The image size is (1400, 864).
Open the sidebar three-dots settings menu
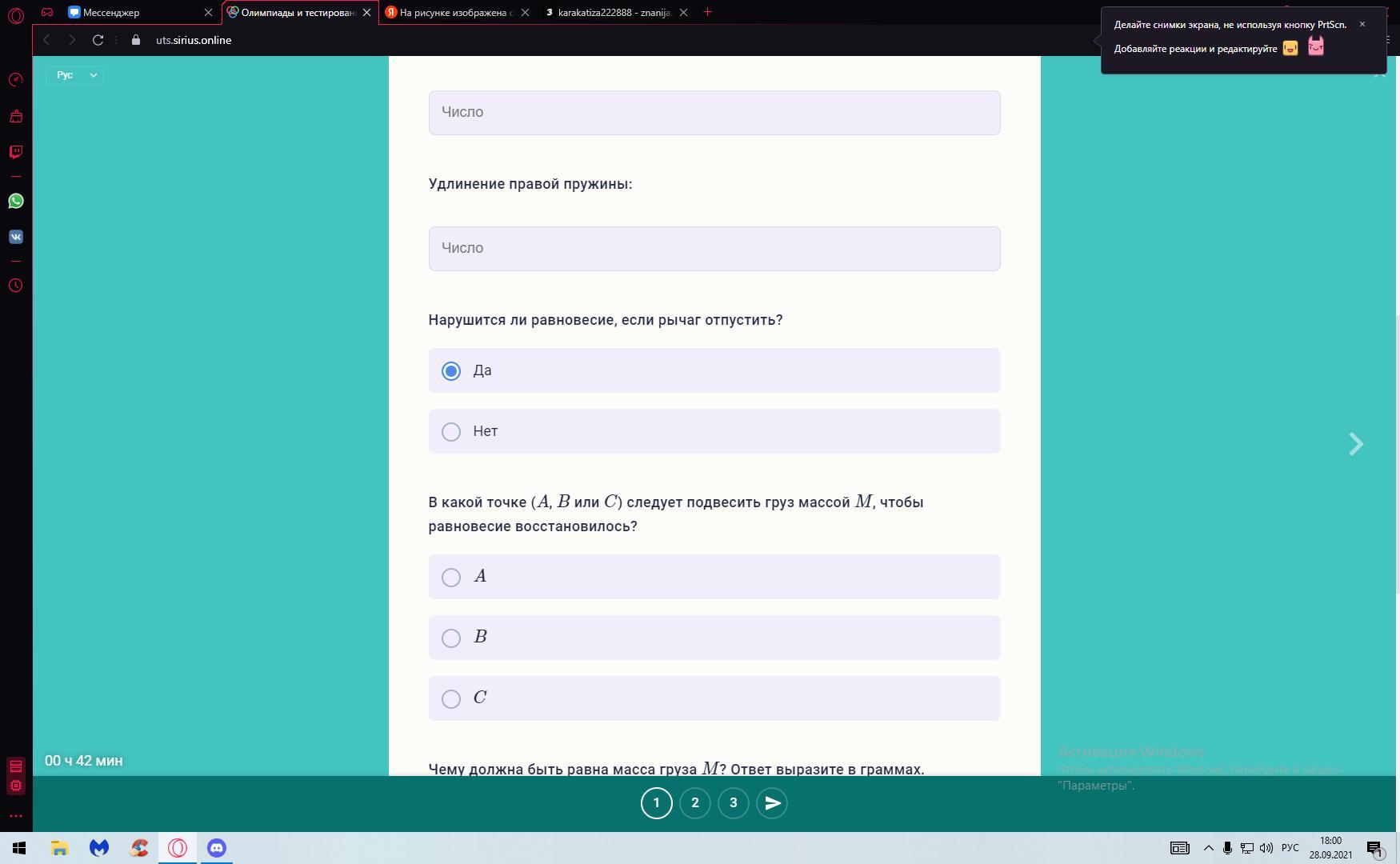(x=16, y=816)
